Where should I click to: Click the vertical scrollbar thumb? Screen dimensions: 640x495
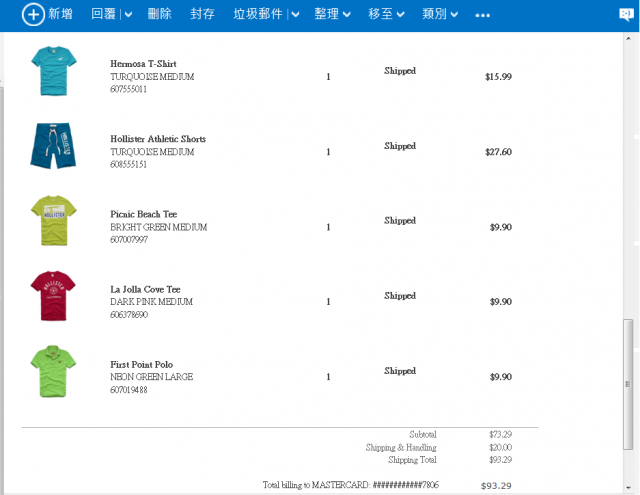click(x=628, y=384)
